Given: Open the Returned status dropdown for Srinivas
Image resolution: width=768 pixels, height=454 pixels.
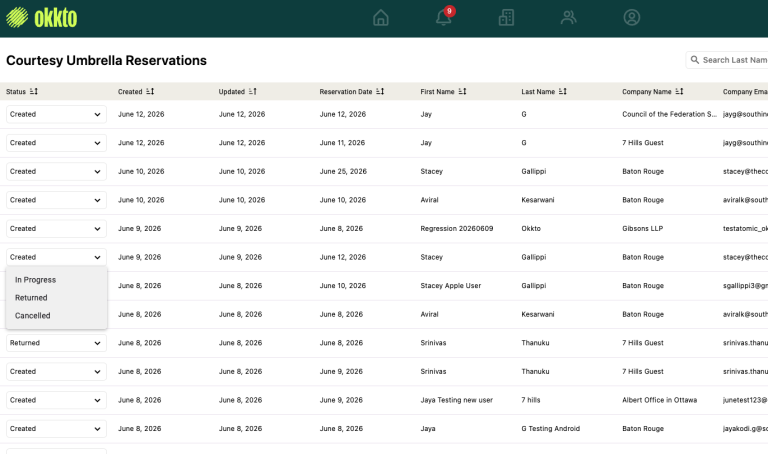Looking at the screenshot, I should 56,343.
